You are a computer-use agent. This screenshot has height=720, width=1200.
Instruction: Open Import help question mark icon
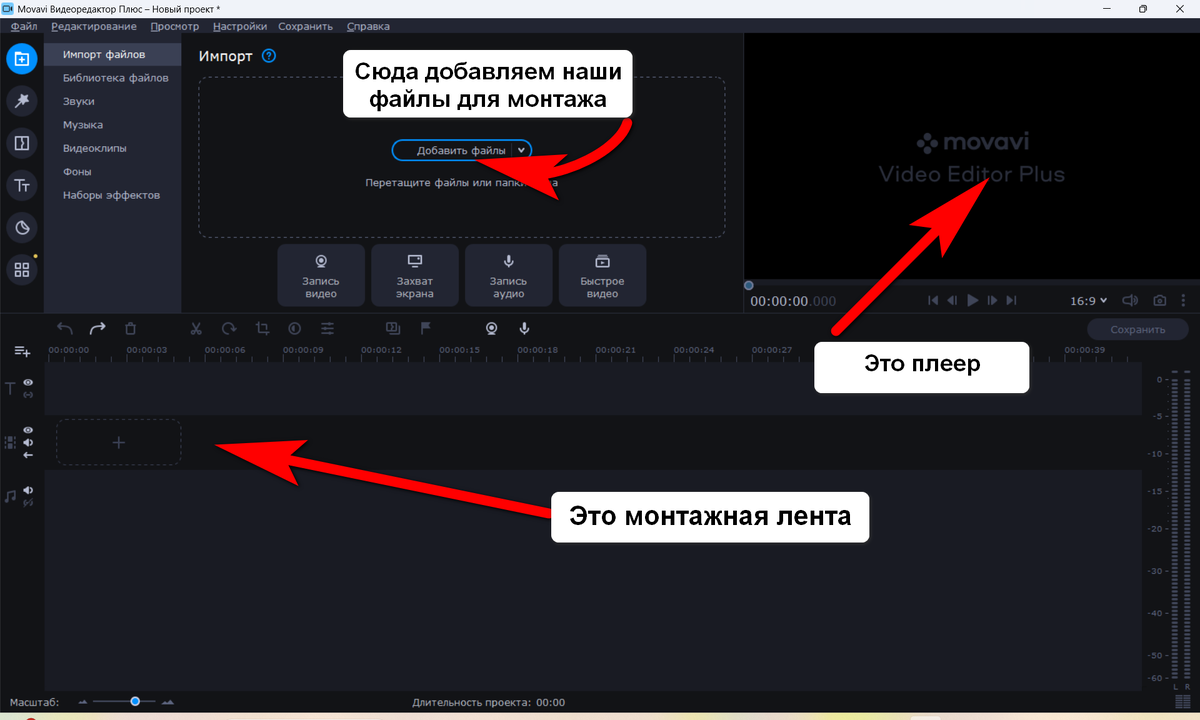coord(268,56)
